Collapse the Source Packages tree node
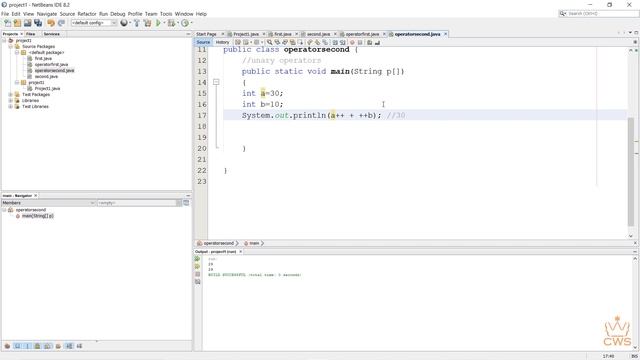Image resolution: width=640 pixels, height=360 pixels. 11,47
